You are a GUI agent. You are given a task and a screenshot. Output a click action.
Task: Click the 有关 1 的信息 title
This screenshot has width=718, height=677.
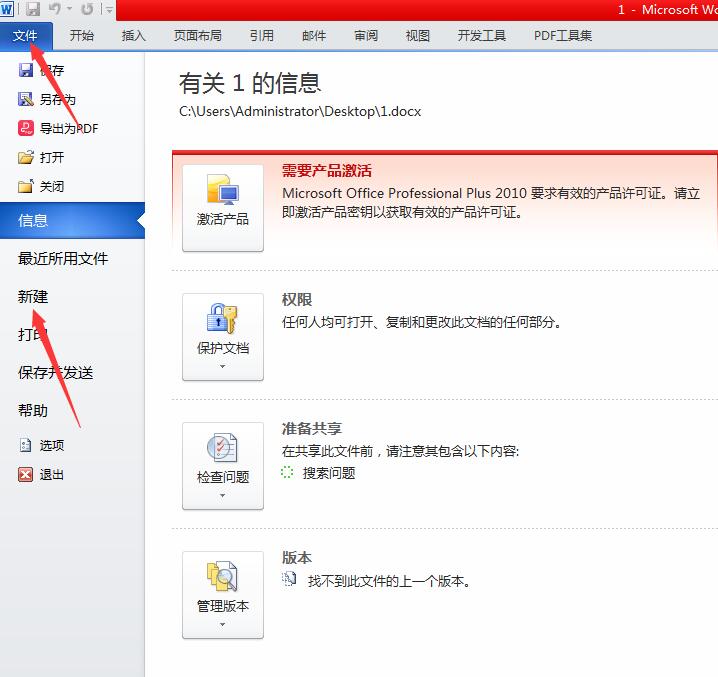(x=250, y=83)
